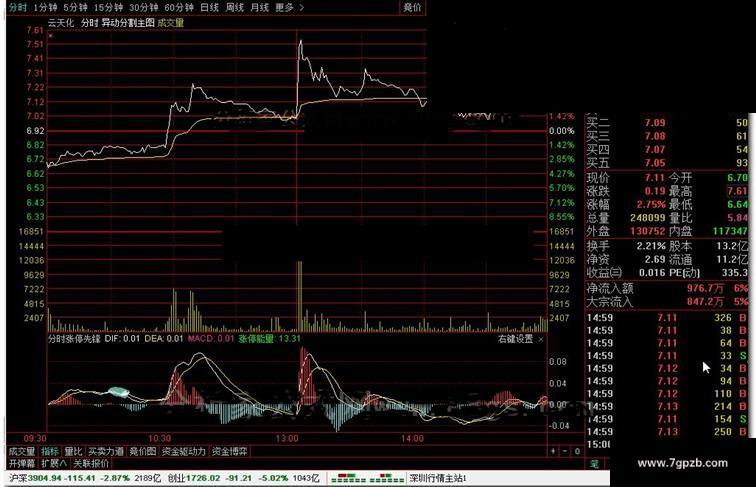Click the 深圳行情主站1 server status
The image size is (756, 487).
coord(438,478)
